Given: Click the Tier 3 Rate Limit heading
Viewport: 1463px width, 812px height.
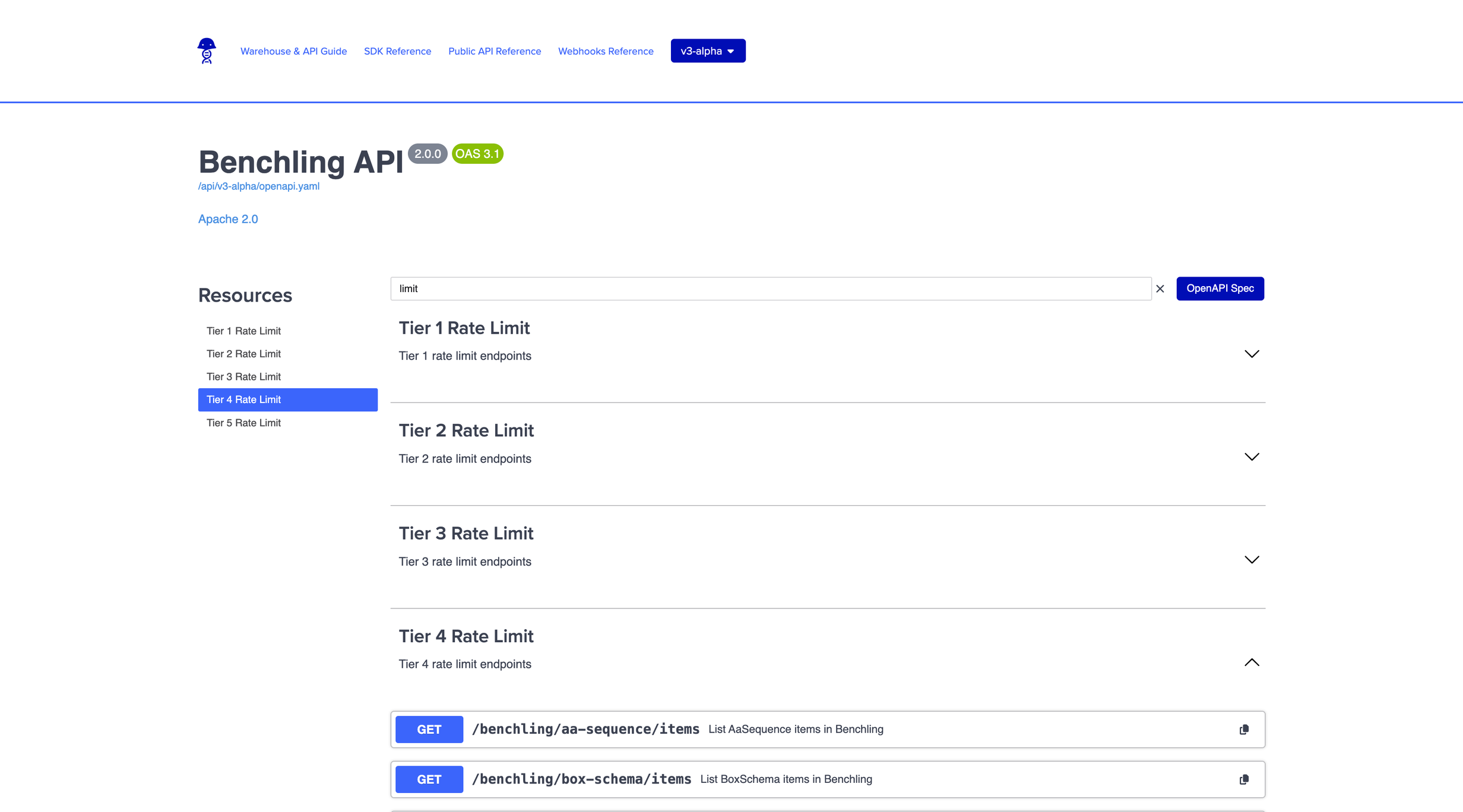Looking at the screenshot, I should pyautogui.click(x=466, y=534).
